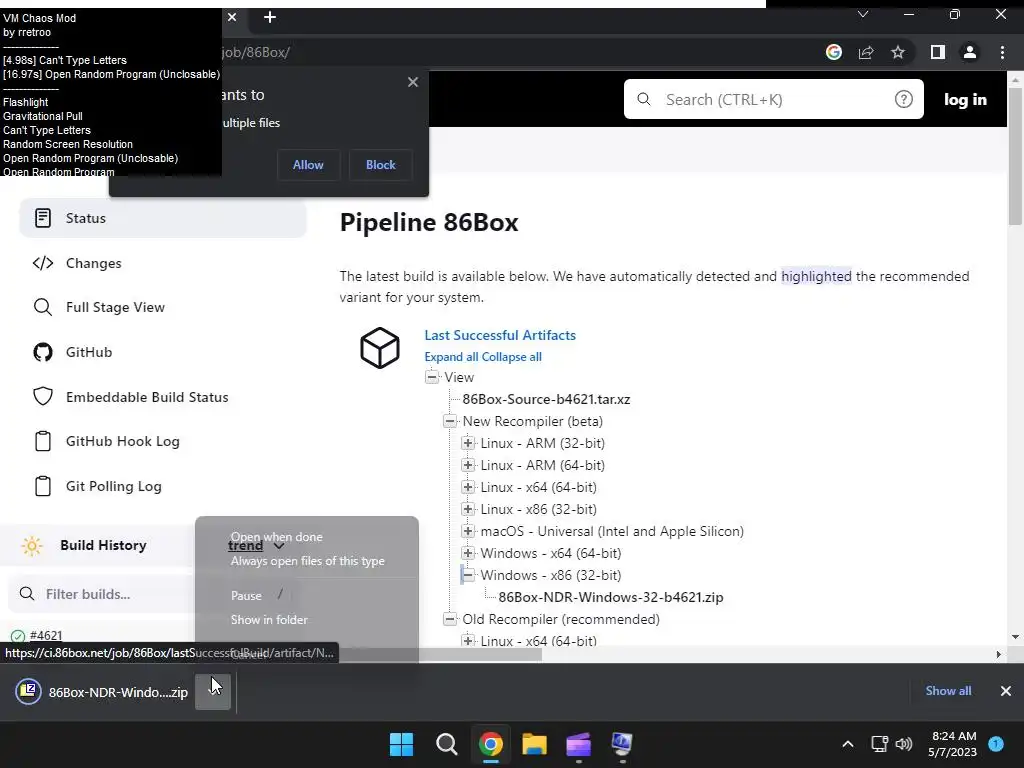The width and height of the screenshot is (1024, 768).
Task: Click the Changes code brackets icon
Action: coord(43,263)
